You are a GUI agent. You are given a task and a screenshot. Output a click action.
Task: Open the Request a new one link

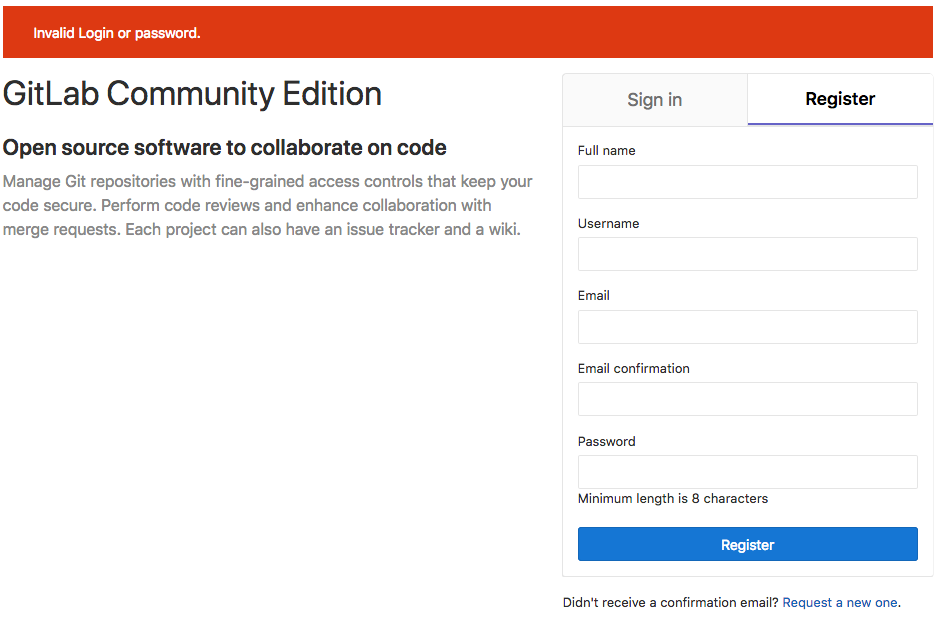click(x=840, y=603)
